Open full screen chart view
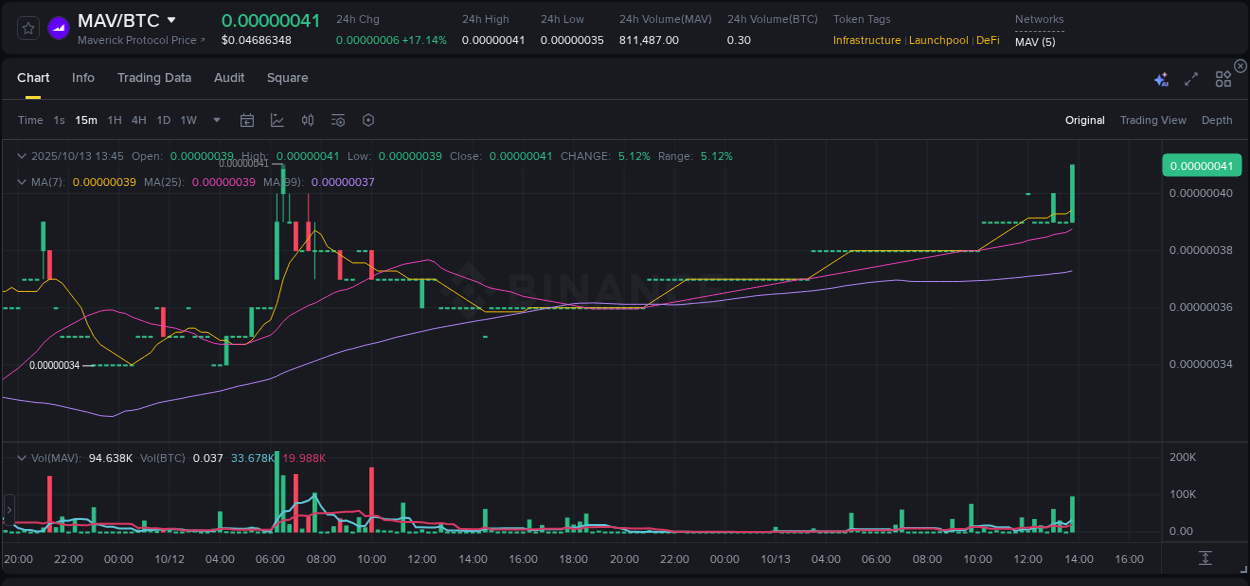Screen dimensions: 1250x586 1190,78
